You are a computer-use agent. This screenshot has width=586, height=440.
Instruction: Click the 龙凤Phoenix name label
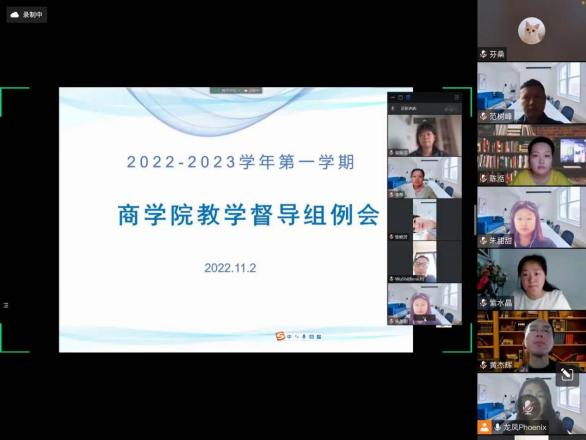pyautogui.click(x=525, y=427)
